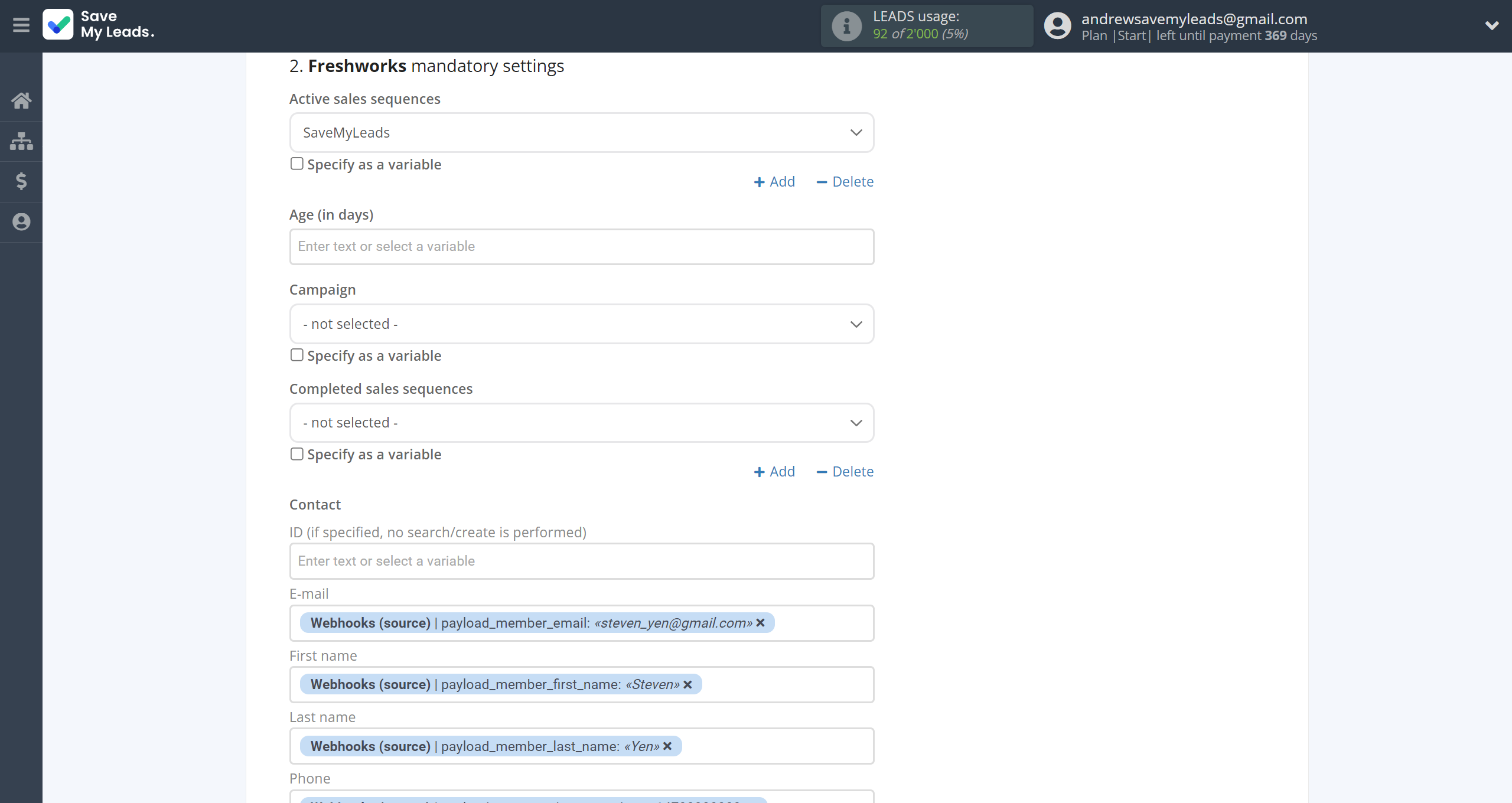Viewport: 1512px width, 803px height.
Task: Click the plan payment days text
Action: [1199, 35]
